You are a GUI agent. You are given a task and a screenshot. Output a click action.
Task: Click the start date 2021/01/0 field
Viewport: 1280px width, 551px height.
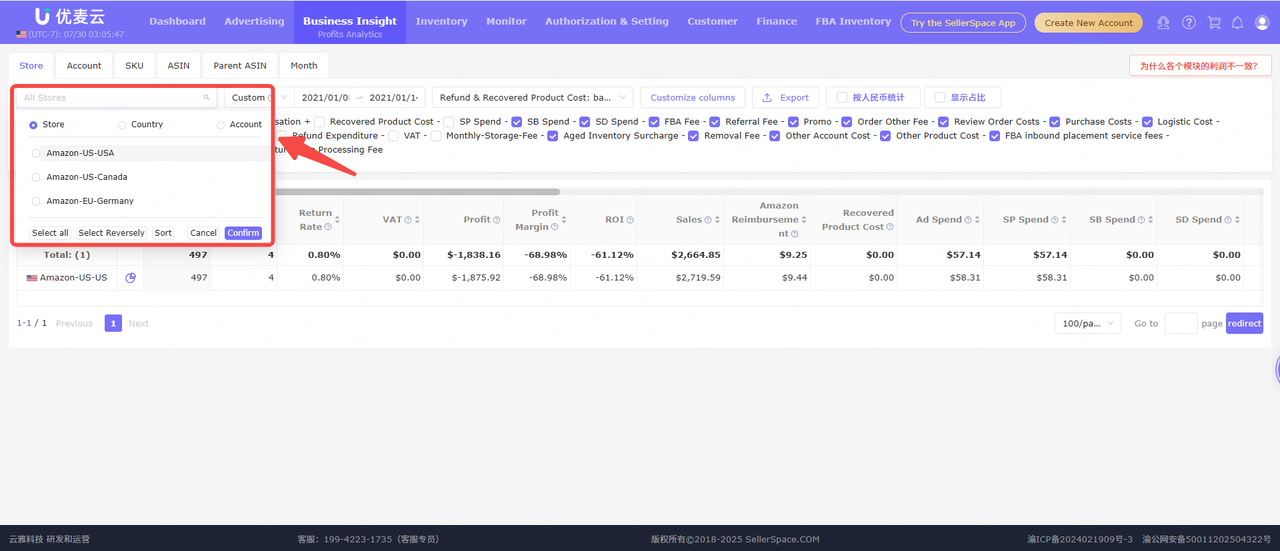tap(326, 98)
